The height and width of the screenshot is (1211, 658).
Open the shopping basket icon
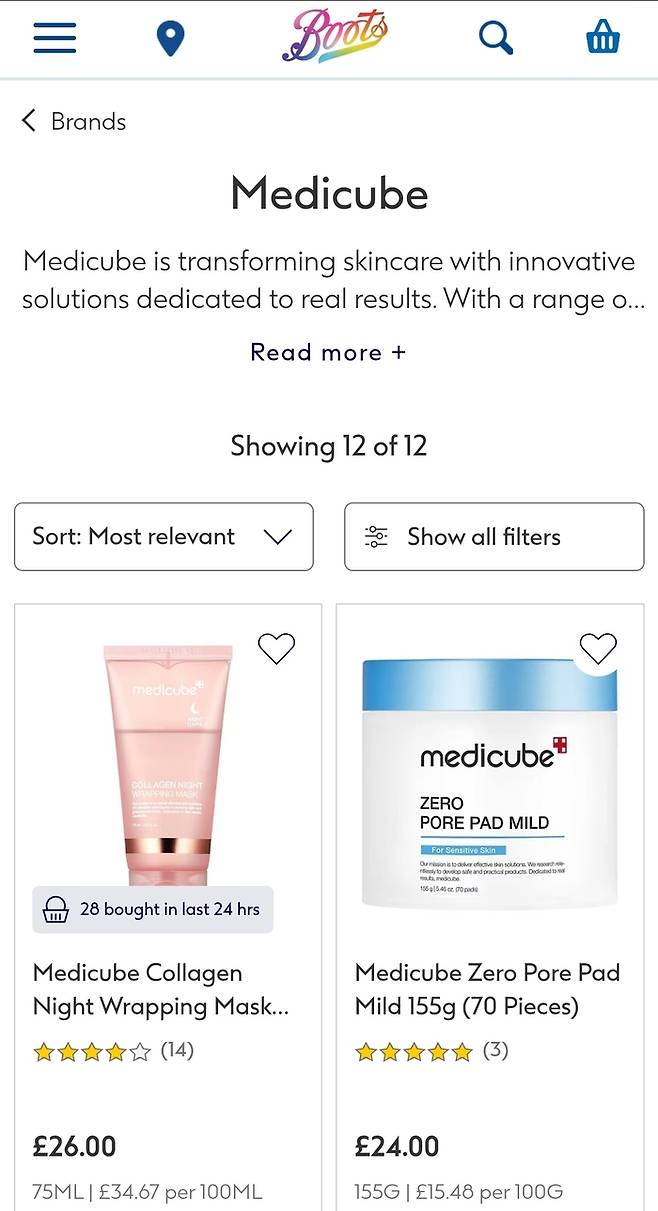(603, 37)
